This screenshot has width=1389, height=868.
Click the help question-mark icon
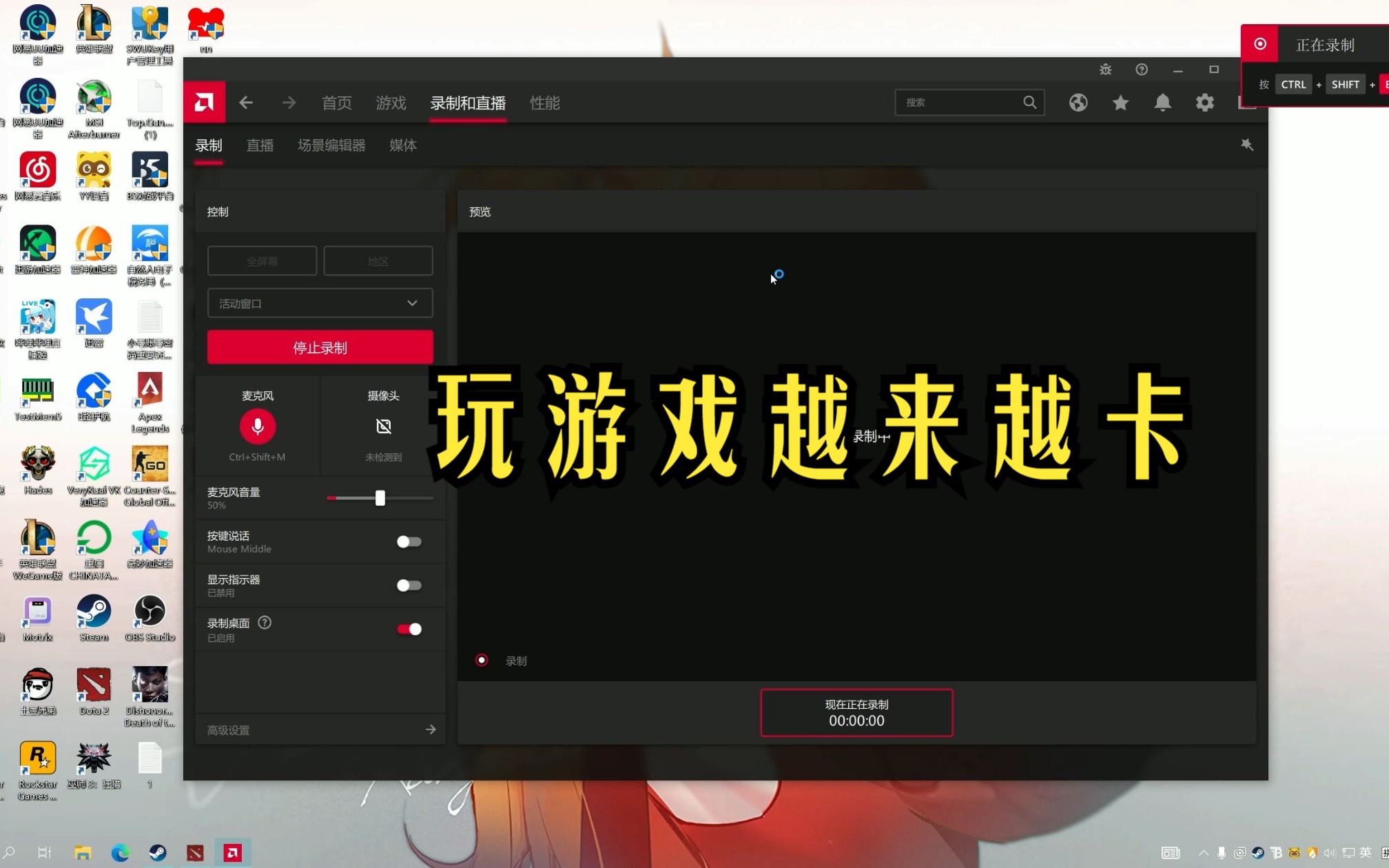click(1141, 69)
